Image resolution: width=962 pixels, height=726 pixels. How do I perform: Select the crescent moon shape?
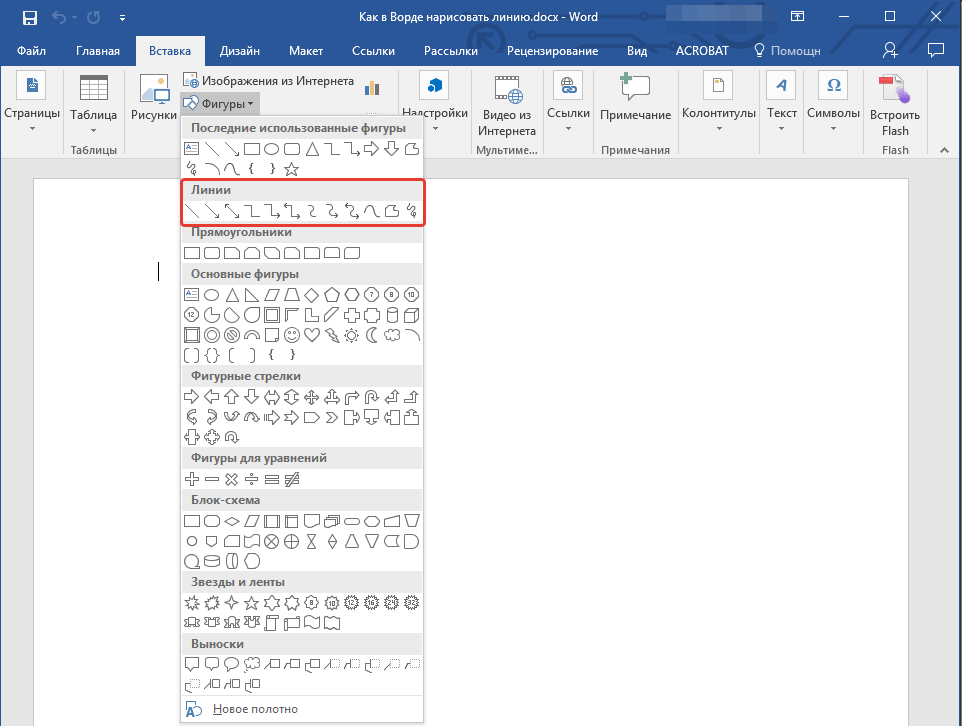point(371,335)
